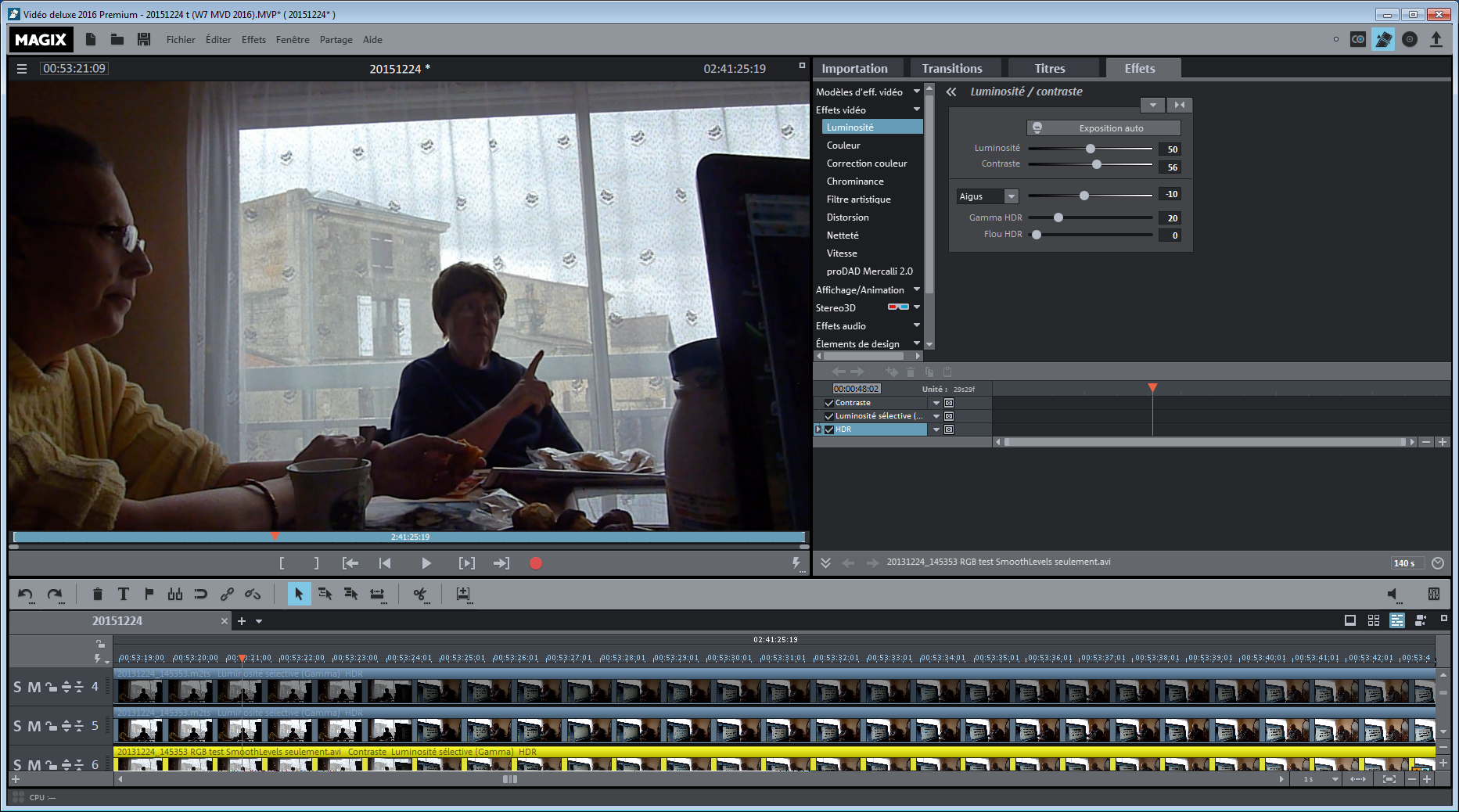Select the mouse pointer arrow tool

(x=298, y=595)
